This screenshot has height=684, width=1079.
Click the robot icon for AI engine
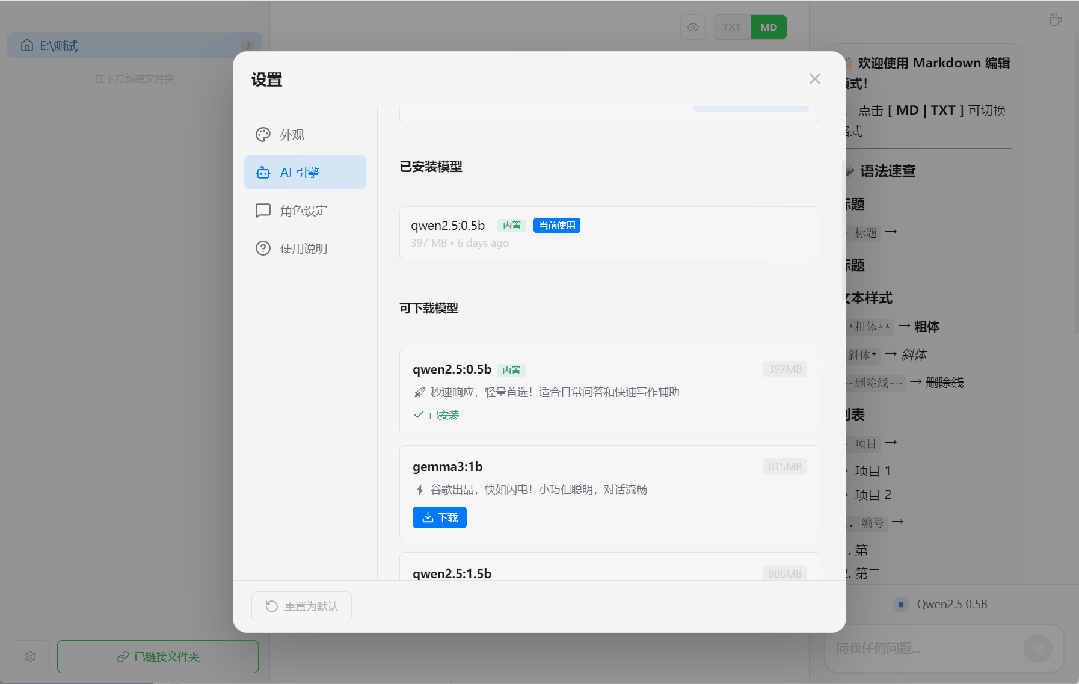pyautogui.click(x=263, y=172)
